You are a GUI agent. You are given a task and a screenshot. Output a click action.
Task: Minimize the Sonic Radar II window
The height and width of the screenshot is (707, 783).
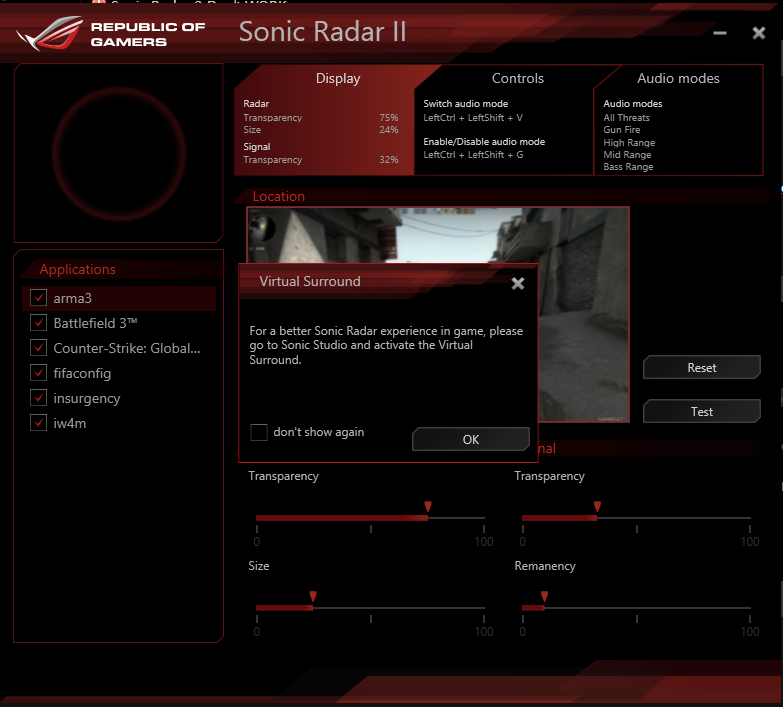pos(720,33)
